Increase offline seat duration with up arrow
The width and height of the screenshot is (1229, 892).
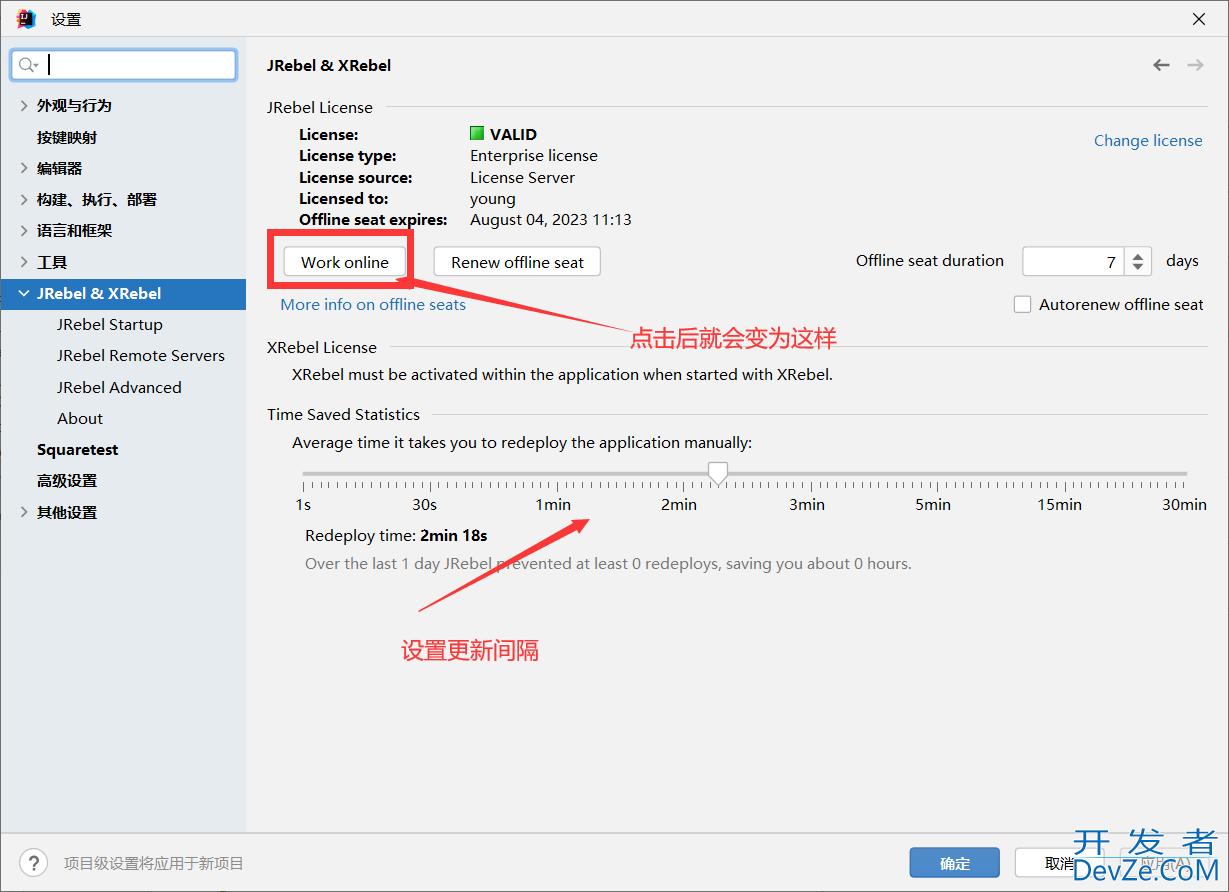[1138, 255]
